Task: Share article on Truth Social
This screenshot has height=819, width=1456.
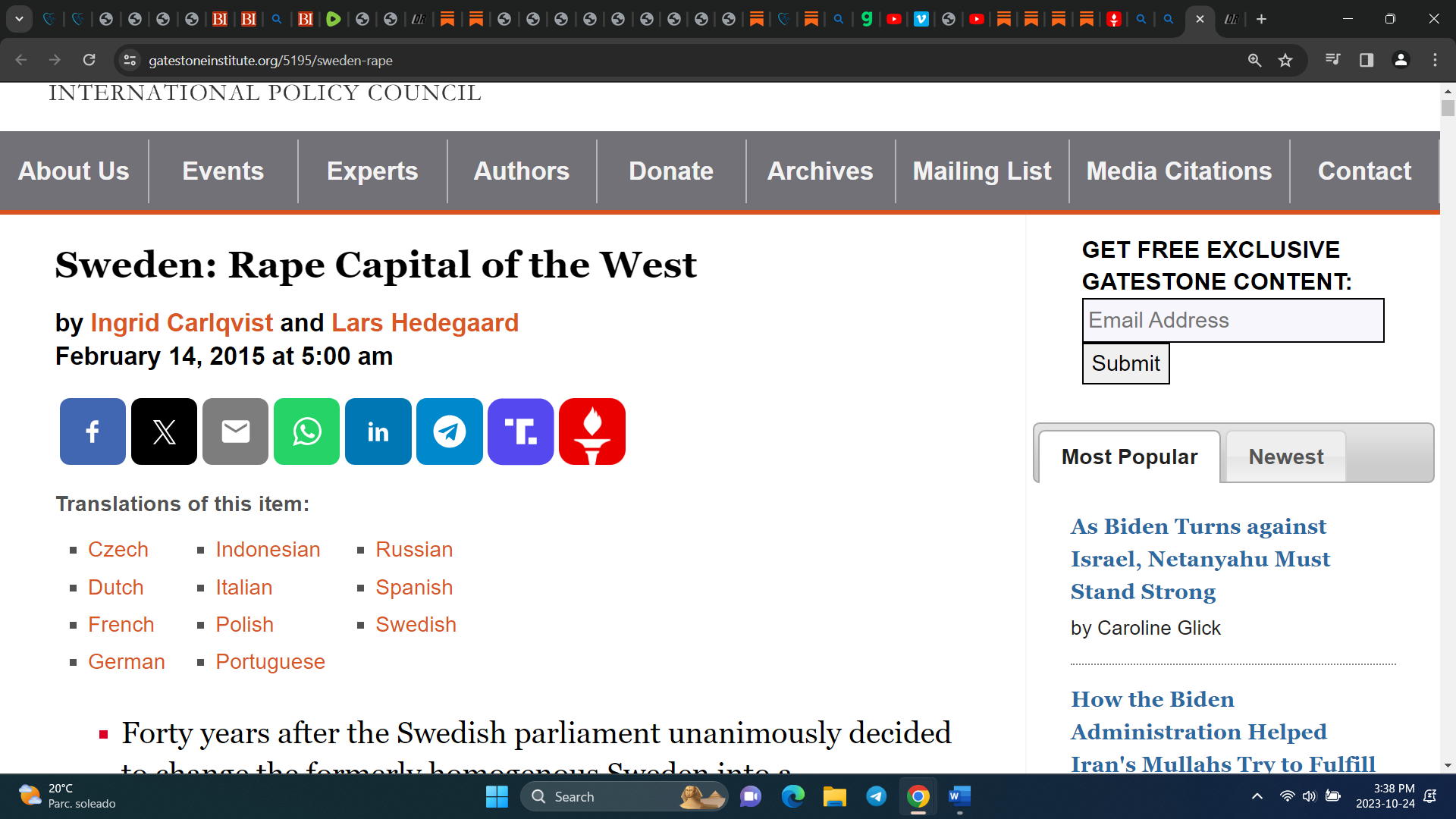Action: coord(520,431)
